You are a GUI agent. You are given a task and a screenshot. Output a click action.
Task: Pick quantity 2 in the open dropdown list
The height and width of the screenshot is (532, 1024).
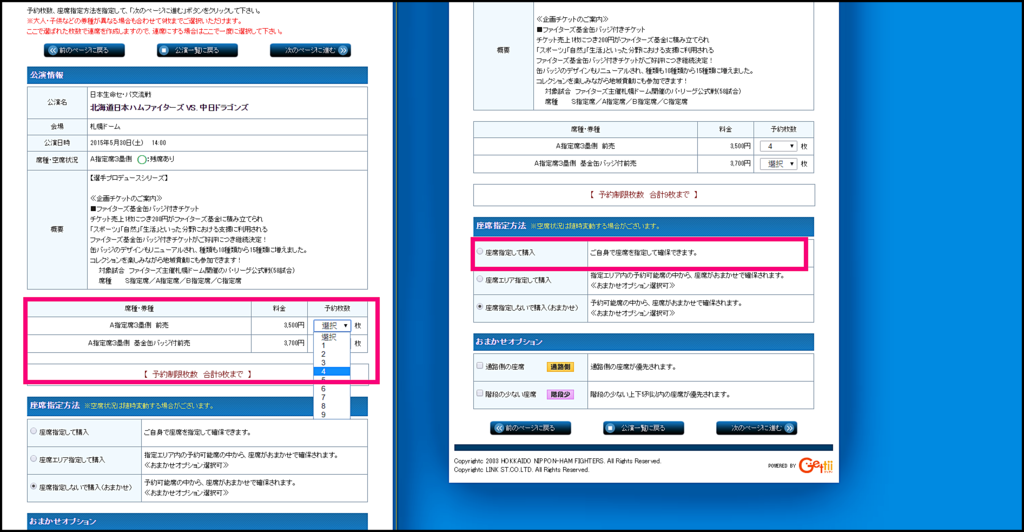click(x=332, y=354)
